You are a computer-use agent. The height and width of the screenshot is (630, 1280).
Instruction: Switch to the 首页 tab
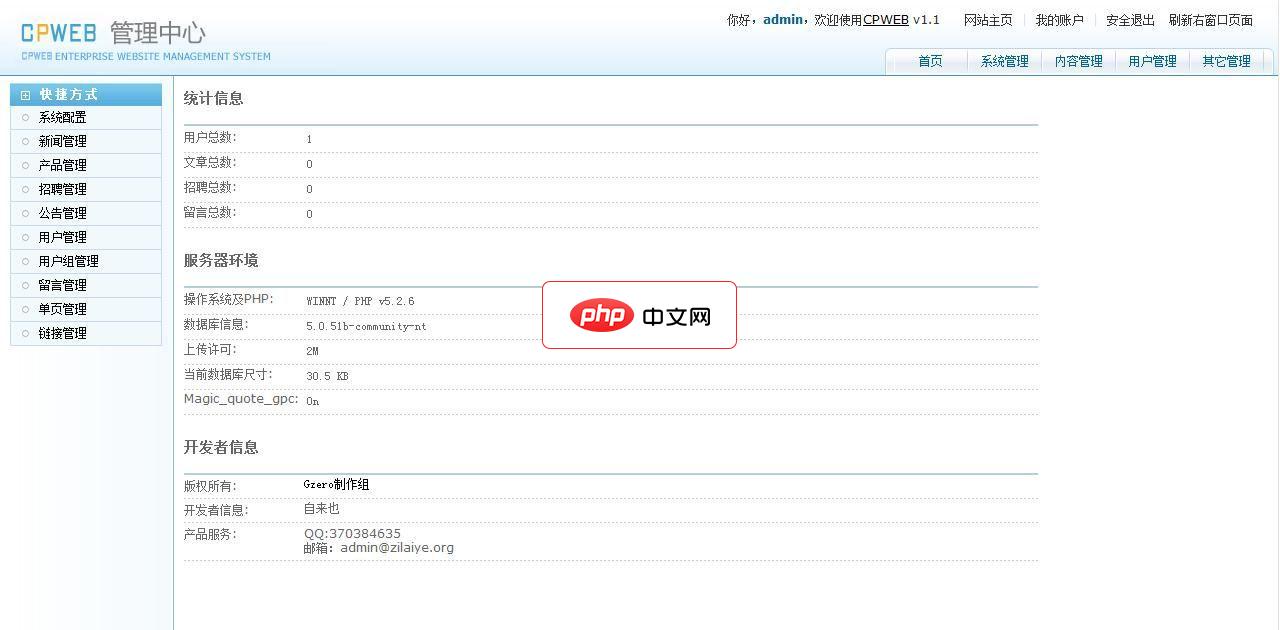pos(930,61)
